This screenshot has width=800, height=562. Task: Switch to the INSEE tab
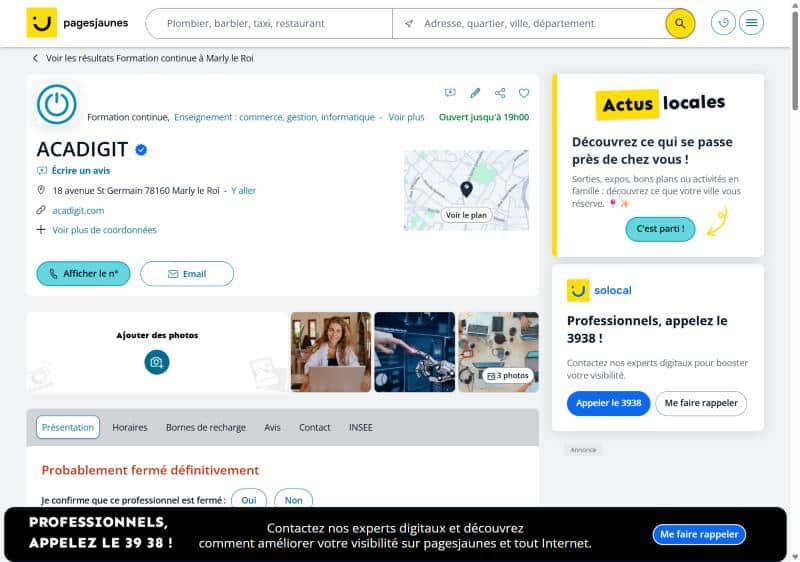(x=360, y=427)
